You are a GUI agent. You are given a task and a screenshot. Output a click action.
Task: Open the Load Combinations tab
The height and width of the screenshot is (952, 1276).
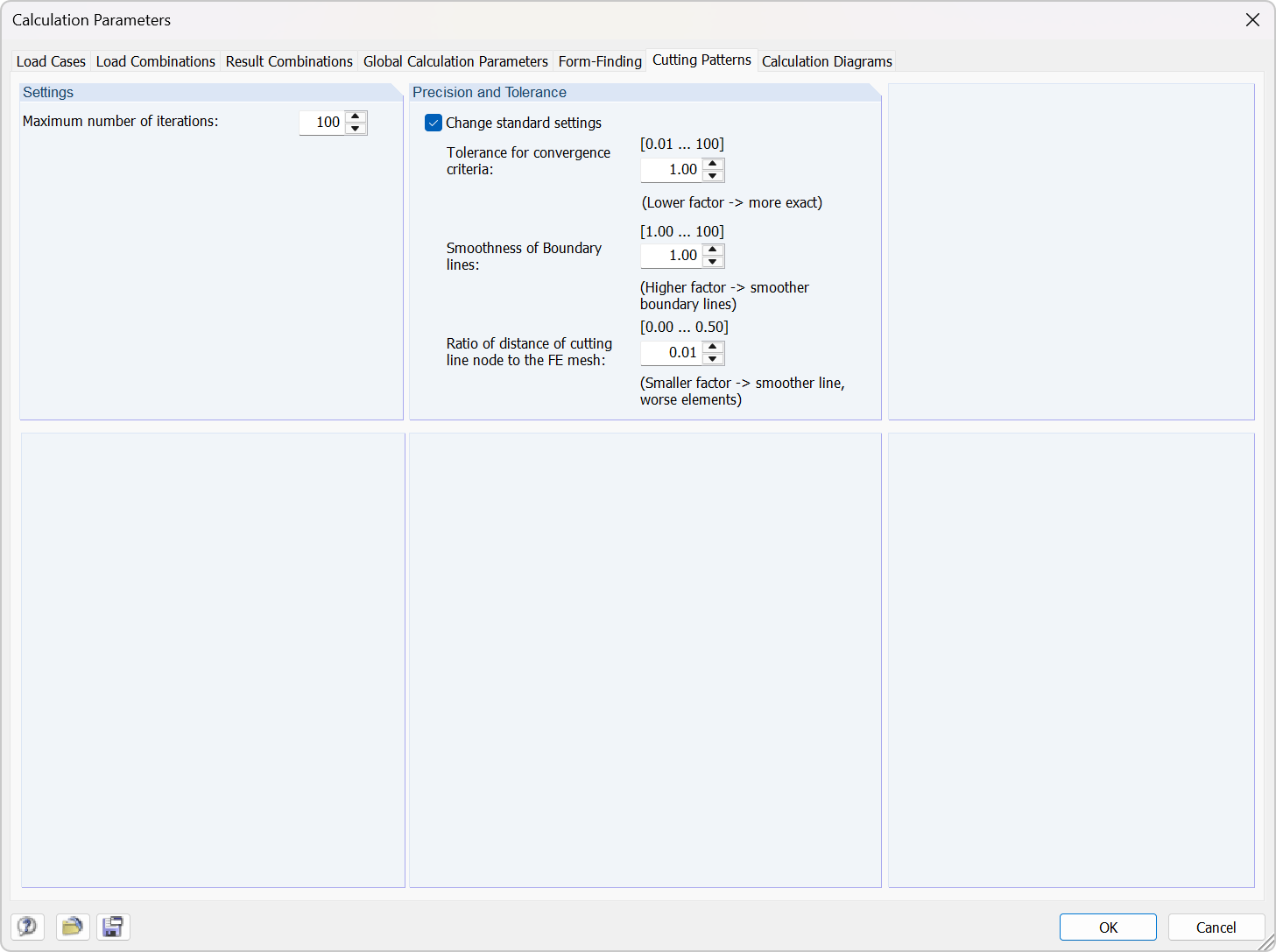coord(155,61)
